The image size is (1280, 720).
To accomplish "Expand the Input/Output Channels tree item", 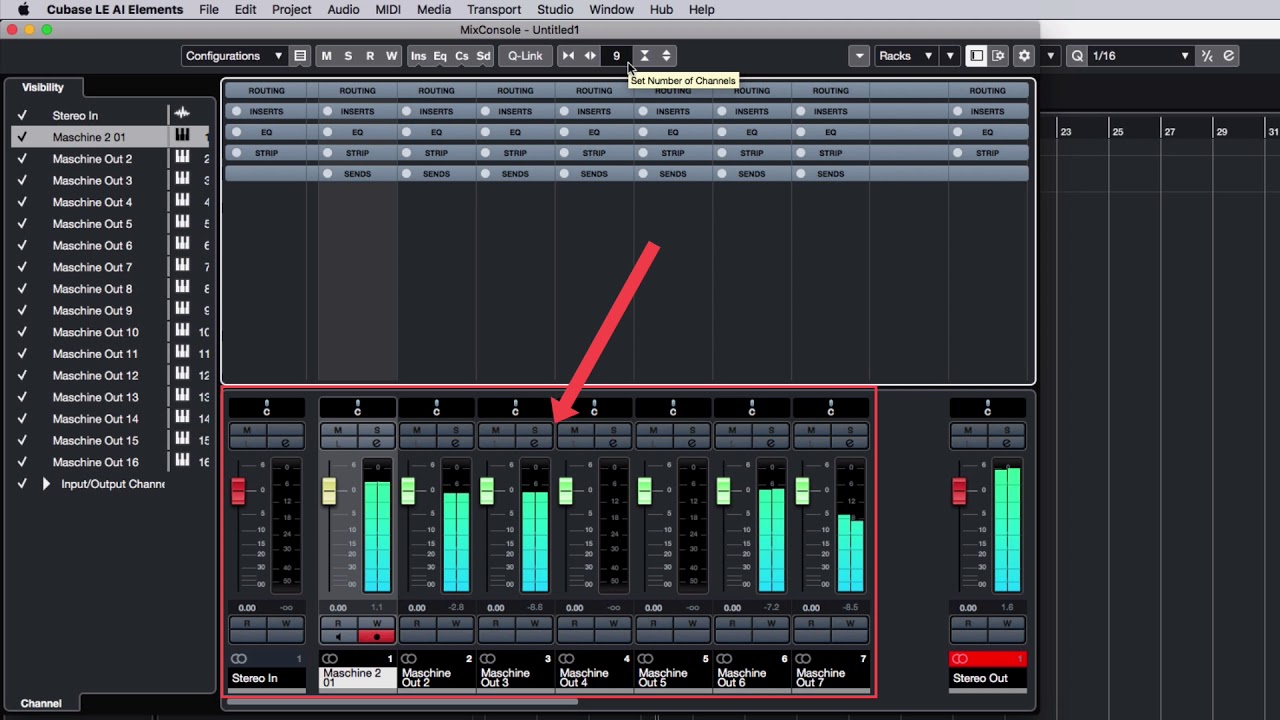I will coord(46,484).
